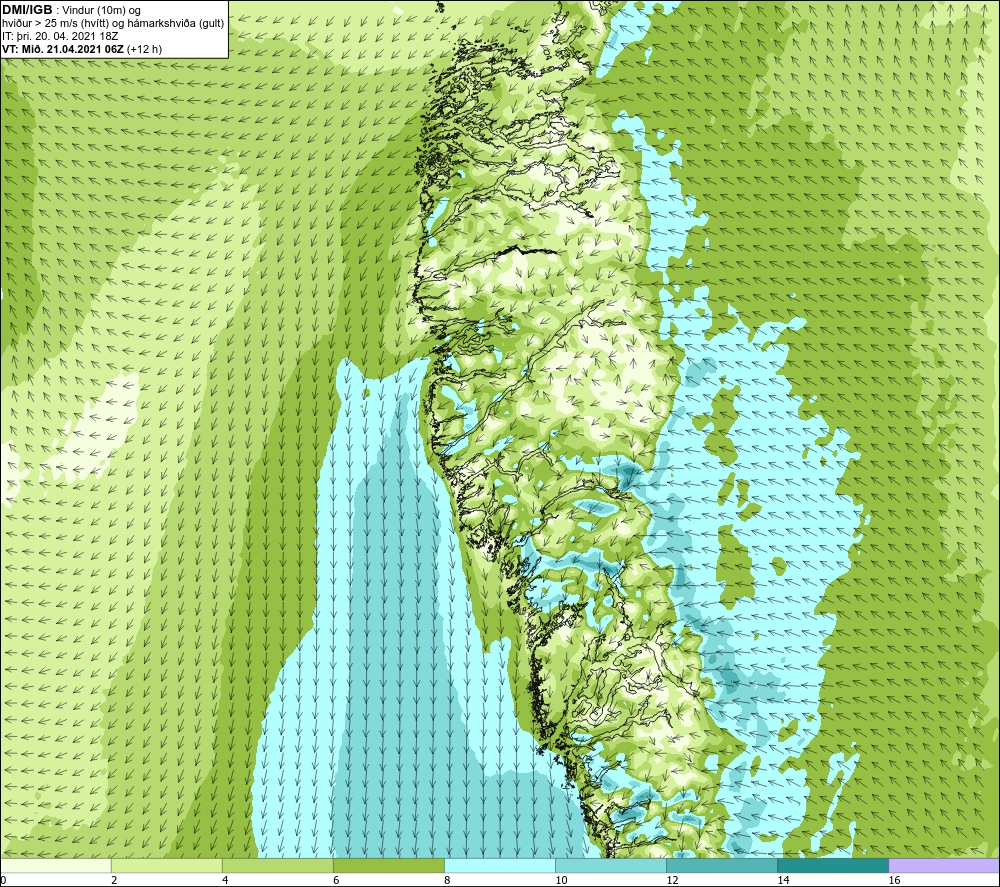1000x887 pixels.
Task: Click the 4–6 m/s green legend swatch
Action: pyautogui.click(x=277, y=865)
